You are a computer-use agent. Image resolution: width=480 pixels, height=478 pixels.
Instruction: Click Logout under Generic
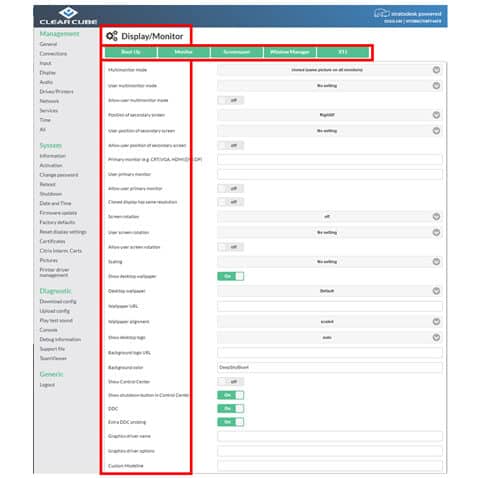[47, 385]
